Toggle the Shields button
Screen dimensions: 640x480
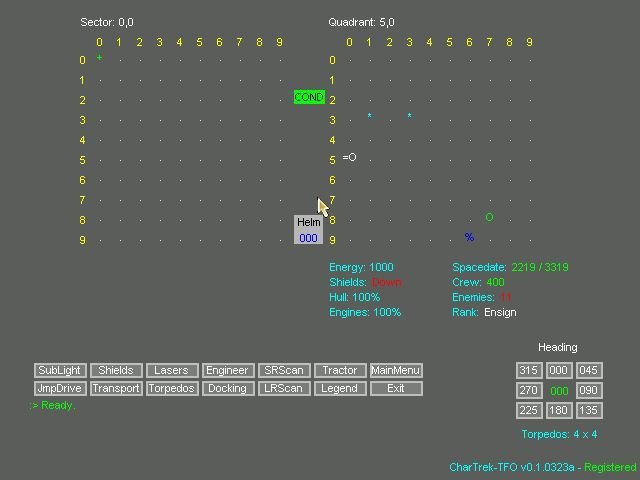click(x=116, y=370)
